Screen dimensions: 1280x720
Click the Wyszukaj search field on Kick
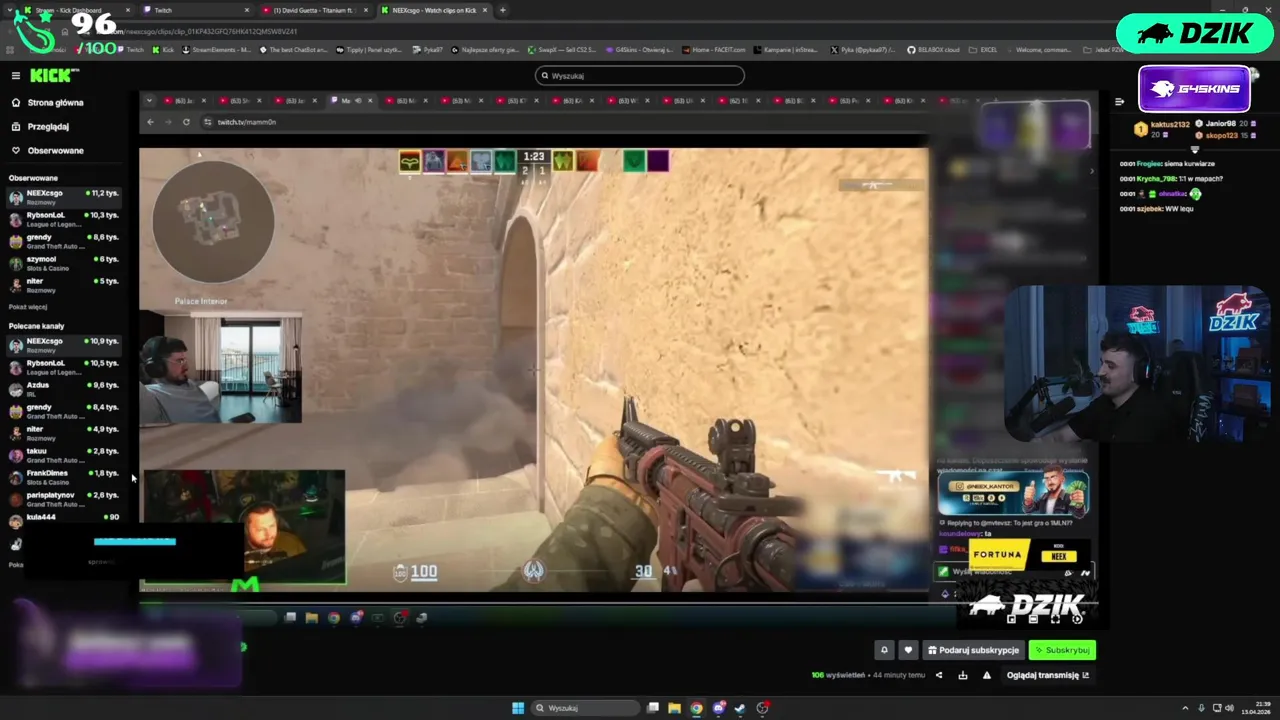click(x=640, y=75)
